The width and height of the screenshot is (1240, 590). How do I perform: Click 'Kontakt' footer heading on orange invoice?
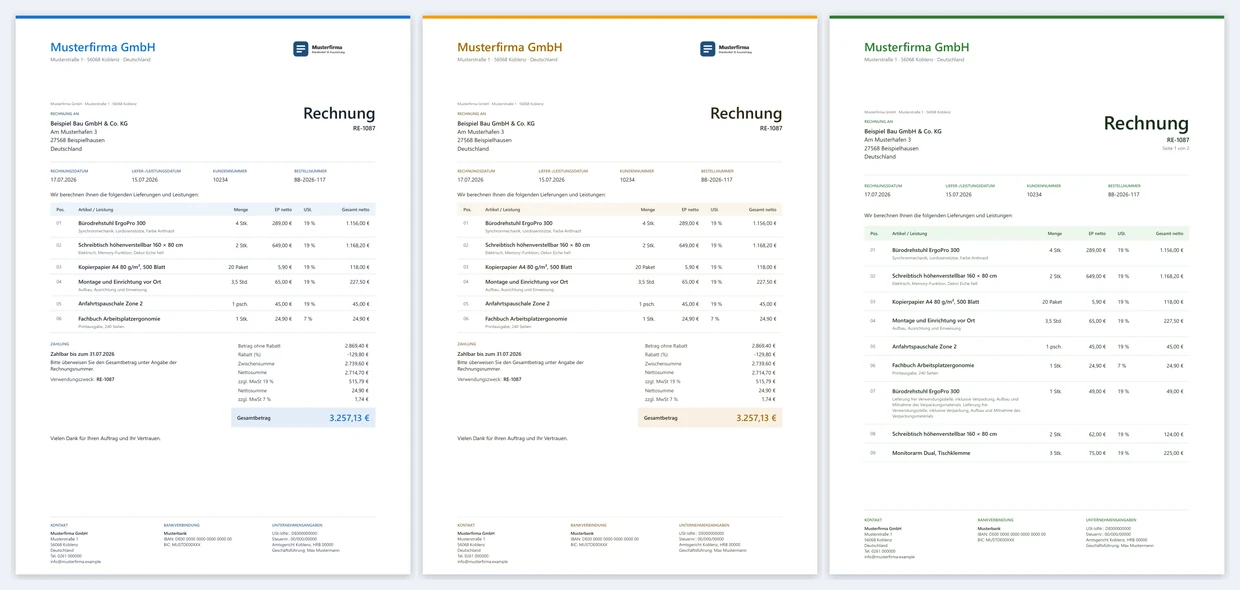click(466, 524)
